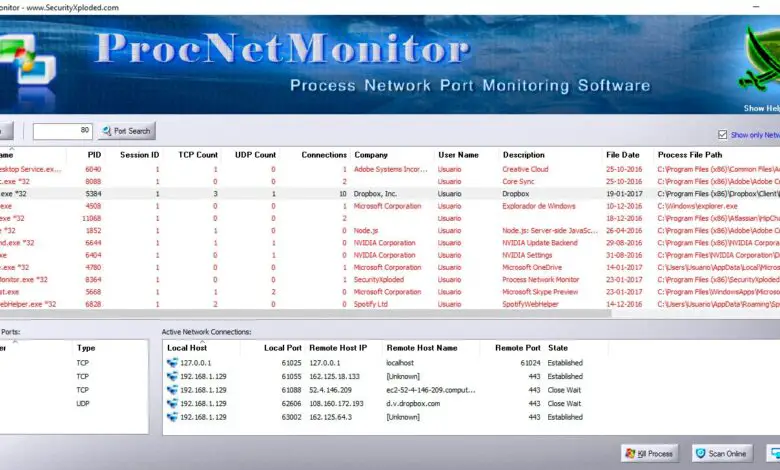780x470 pixels.
Task: Select the Dropbox, Inc. process row
Action: 390,194
